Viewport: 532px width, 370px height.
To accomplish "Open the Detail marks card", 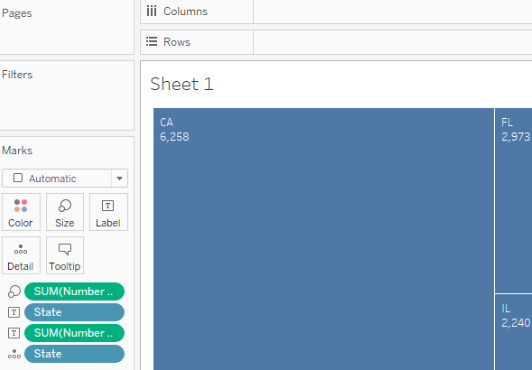I will point(21,255).
